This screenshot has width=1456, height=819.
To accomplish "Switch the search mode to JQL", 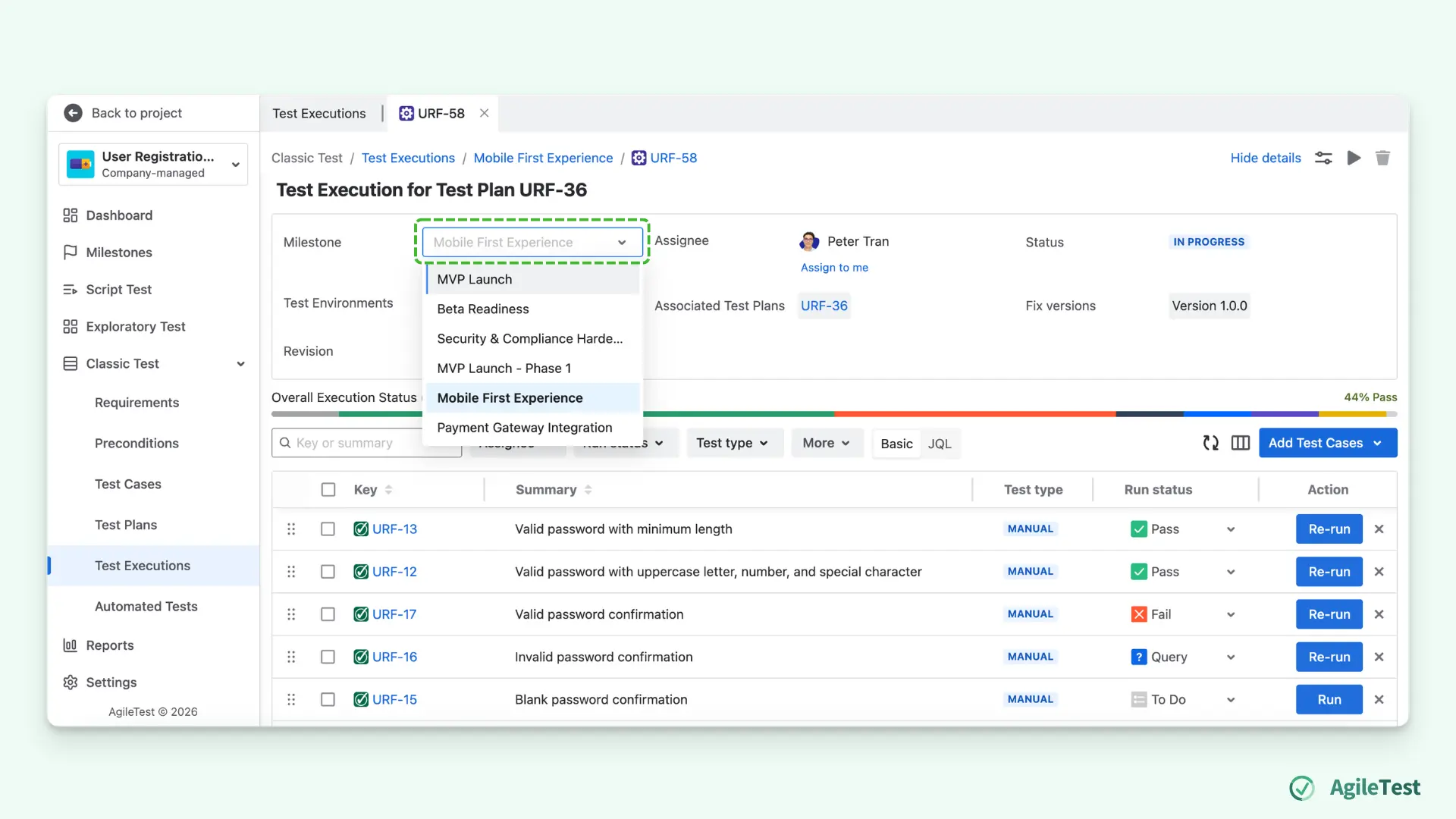I will (x=940, y=444).
